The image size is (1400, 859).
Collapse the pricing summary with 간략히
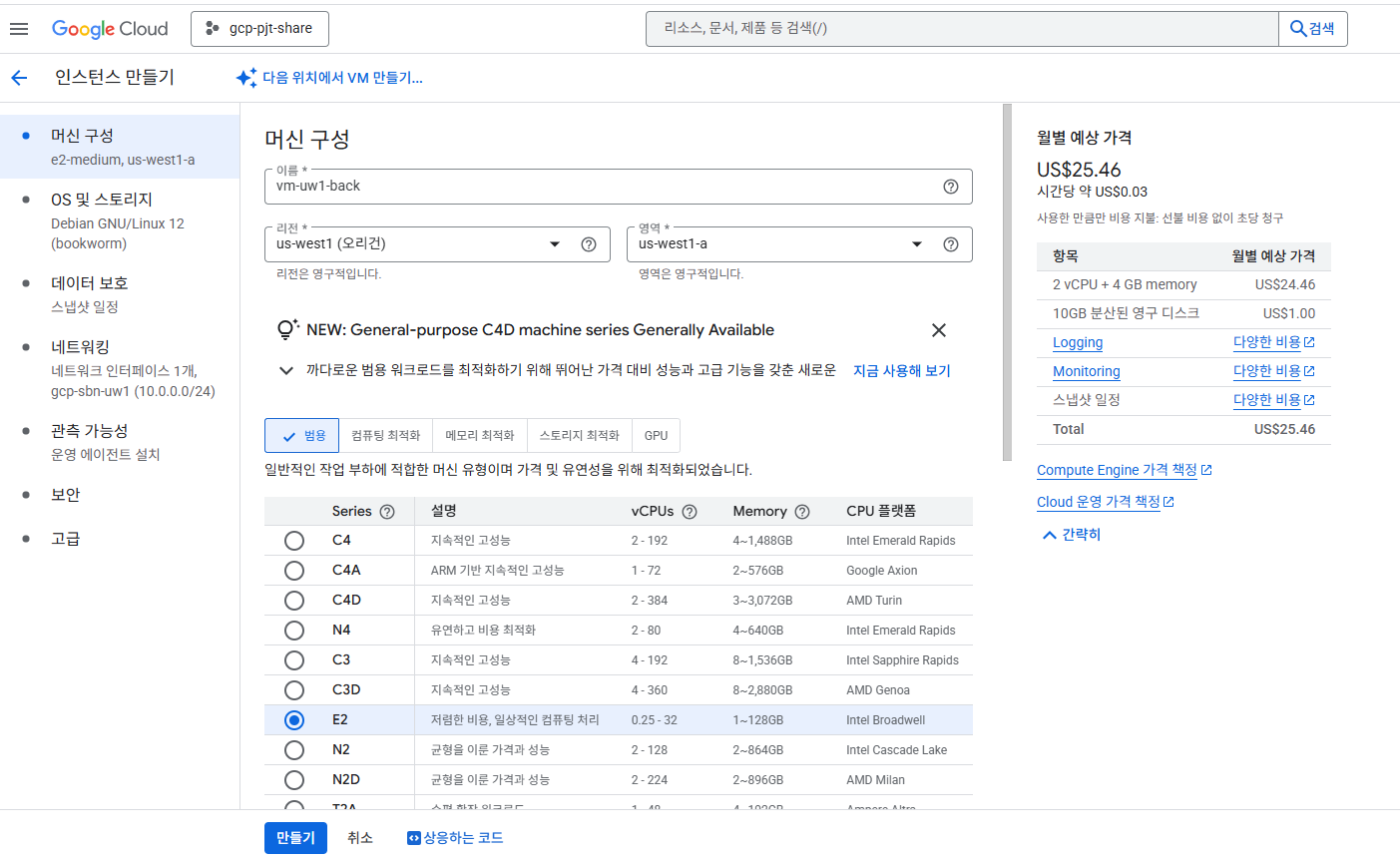point(1071,535)
